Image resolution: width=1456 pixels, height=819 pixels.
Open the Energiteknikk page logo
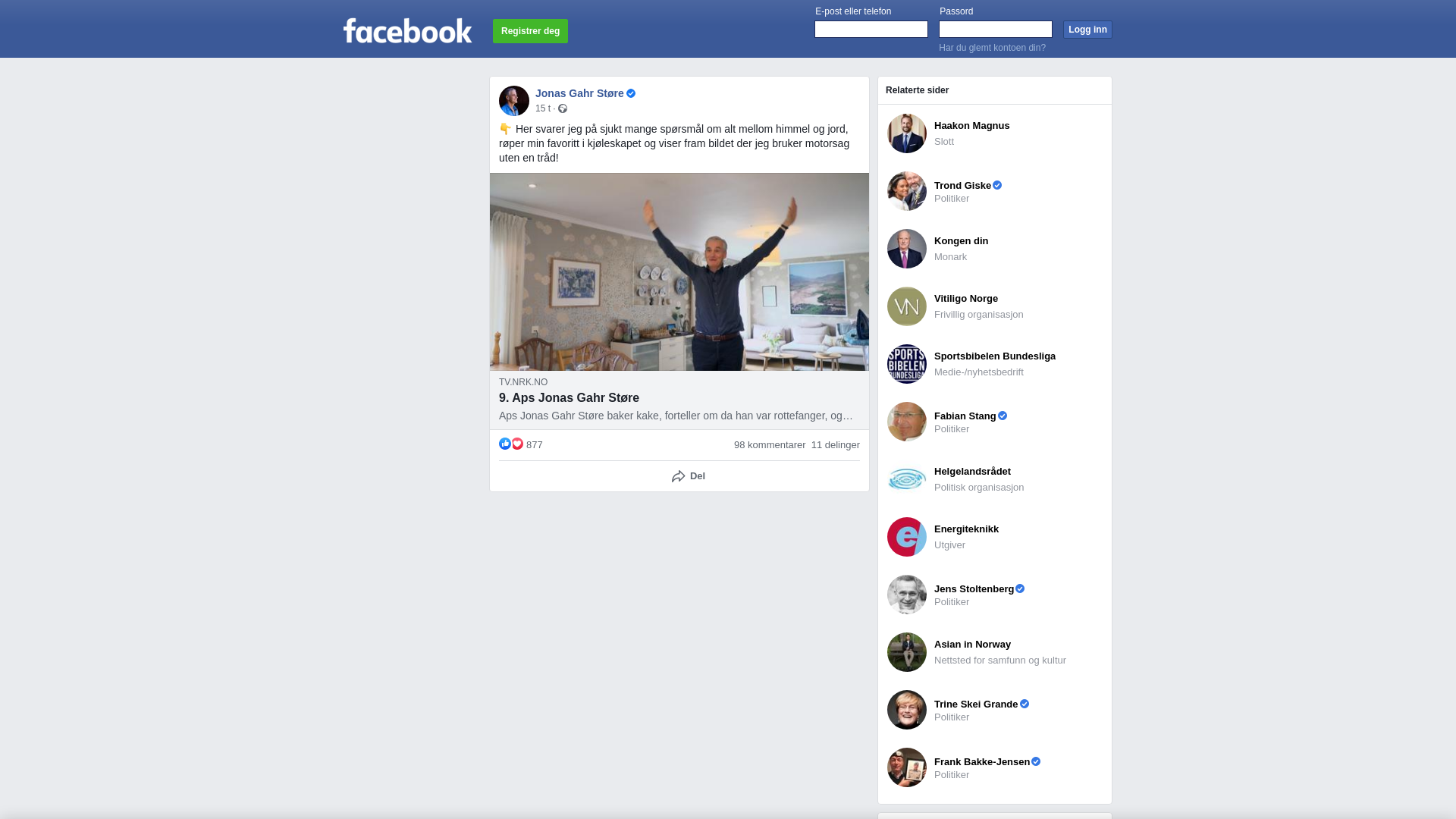(x=907, y=537)
